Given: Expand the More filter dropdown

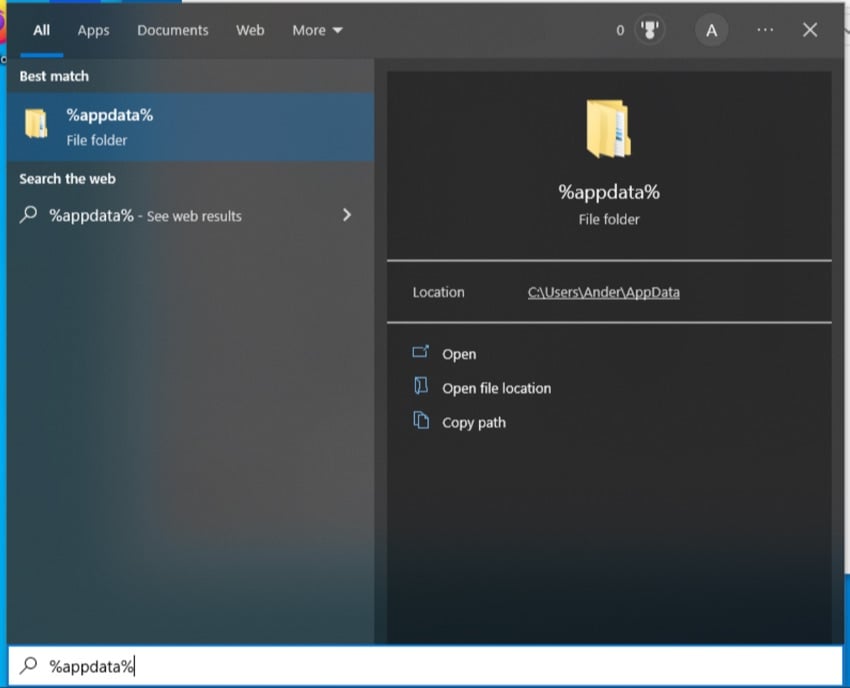Looking at the screenshot, I should [317, 30].
